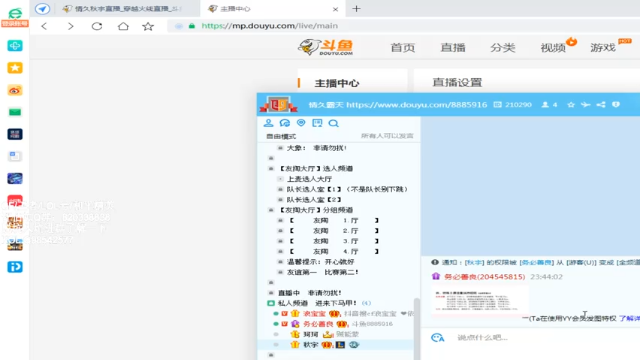Collapse the 【友闻大厅】分组频道 group

[x=271, y=210]
